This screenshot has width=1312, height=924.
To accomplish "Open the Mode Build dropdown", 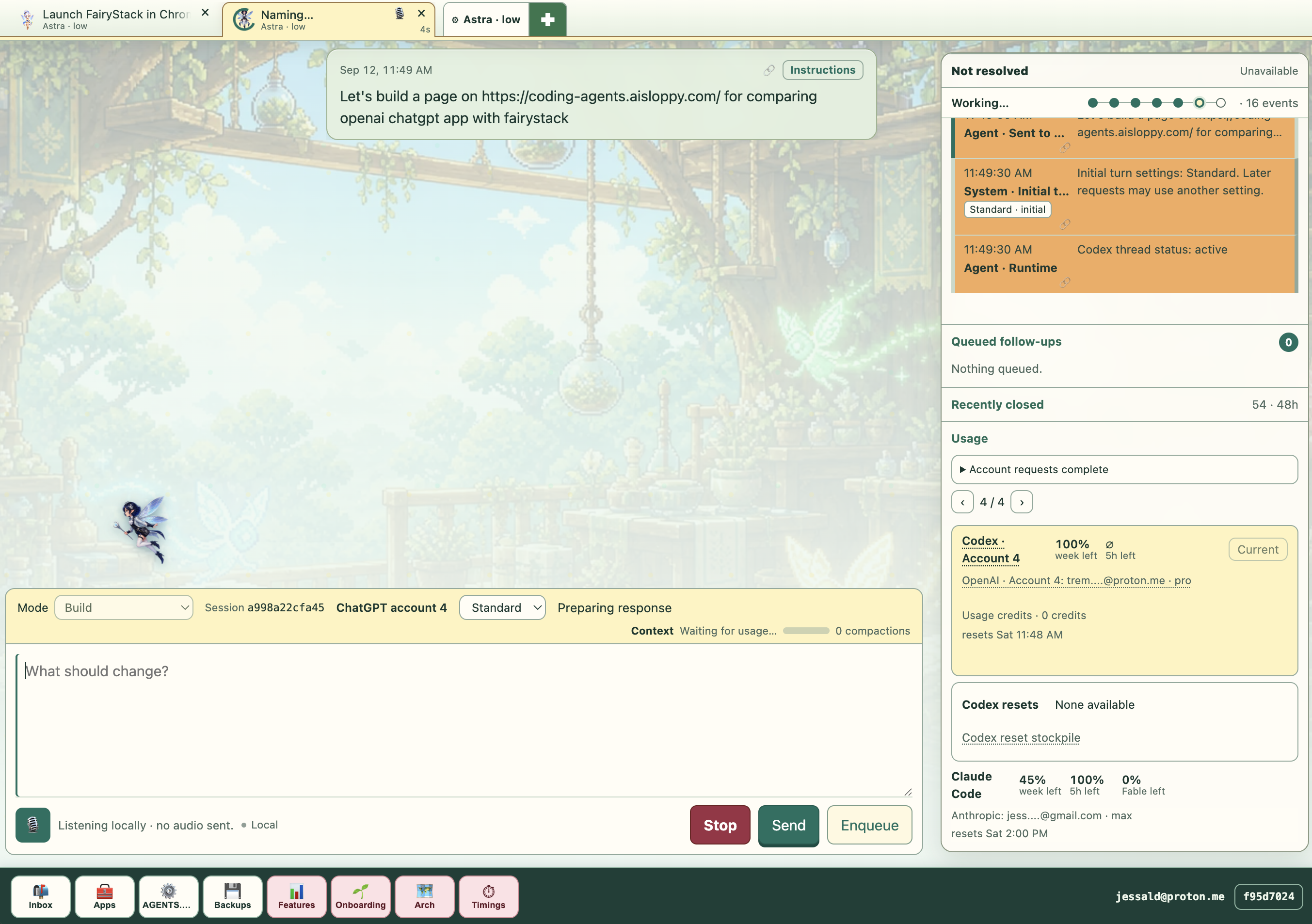I will pyautogui.click(x=124, y=607).
